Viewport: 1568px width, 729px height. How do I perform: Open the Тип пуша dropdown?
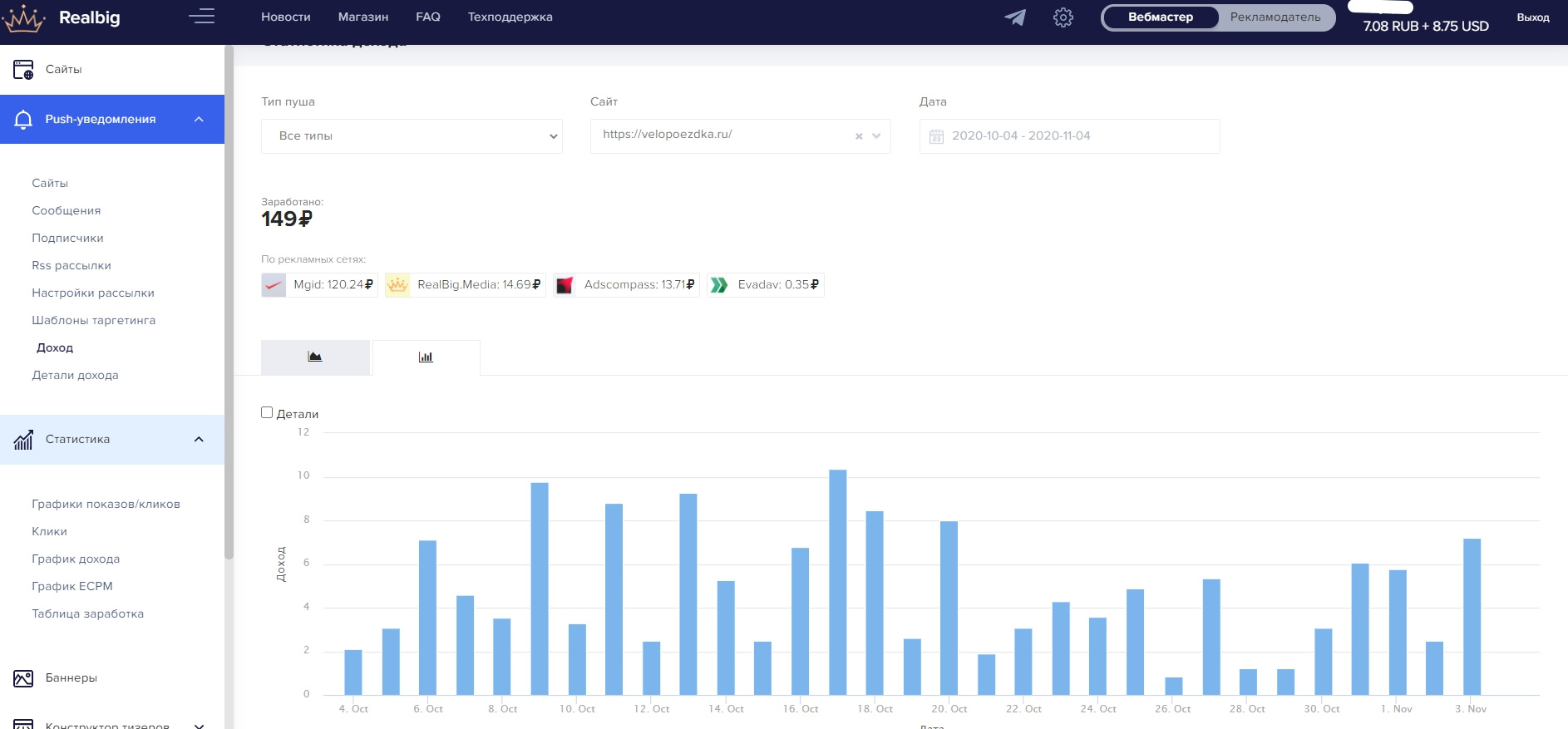[412, 136]
